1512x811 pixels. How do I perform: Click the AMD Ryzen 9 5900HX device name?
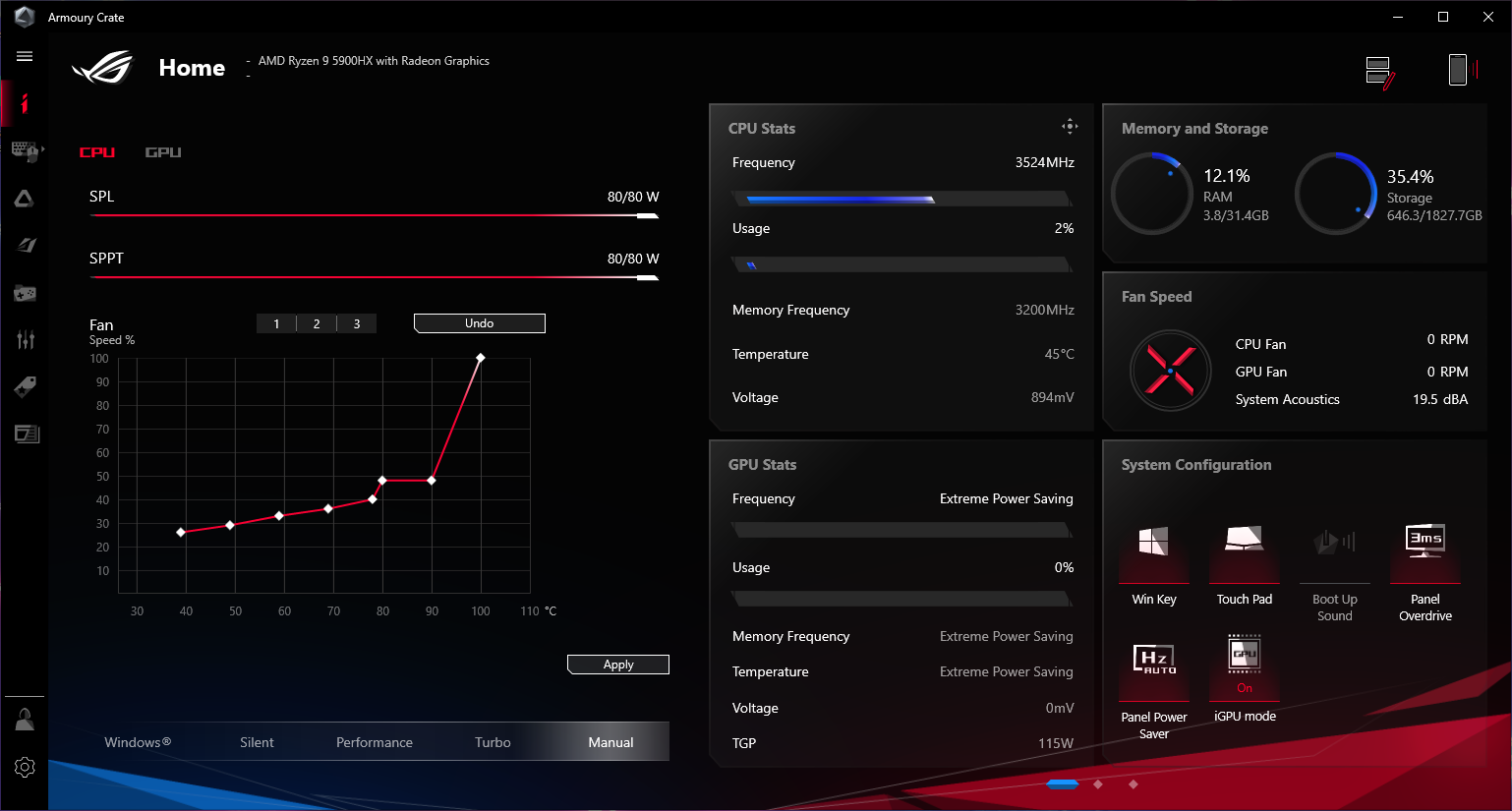coord(374,61)
